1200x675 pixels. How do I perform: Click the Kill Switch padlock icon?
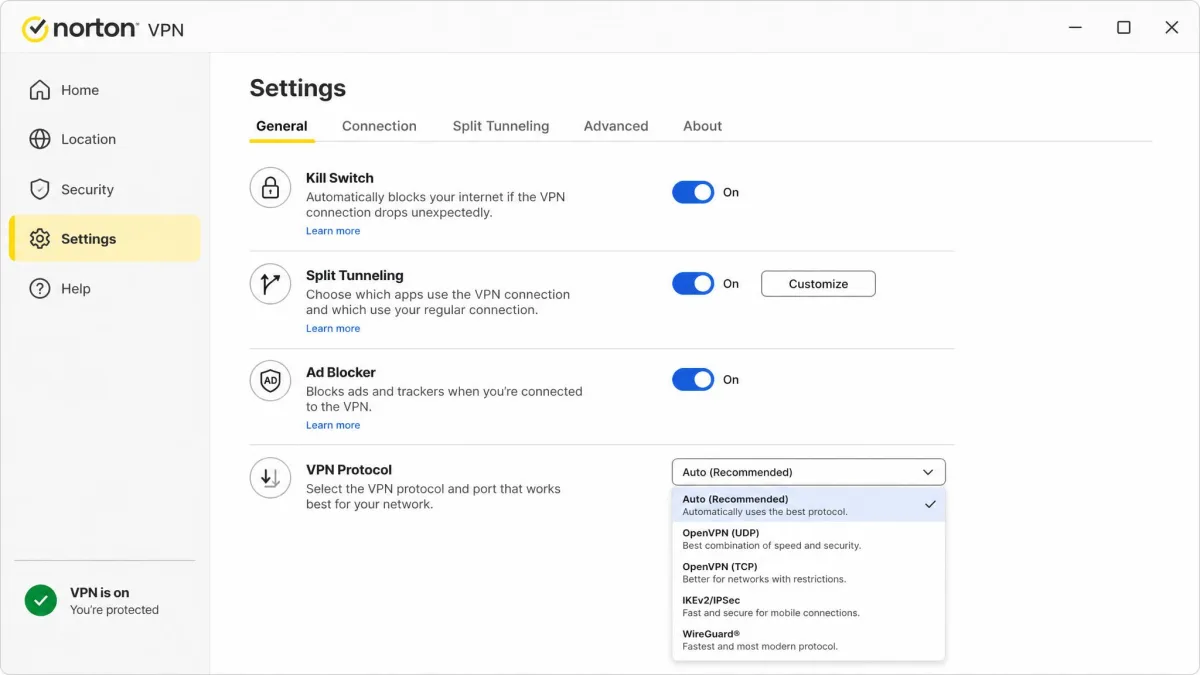[x=270, y=187]
